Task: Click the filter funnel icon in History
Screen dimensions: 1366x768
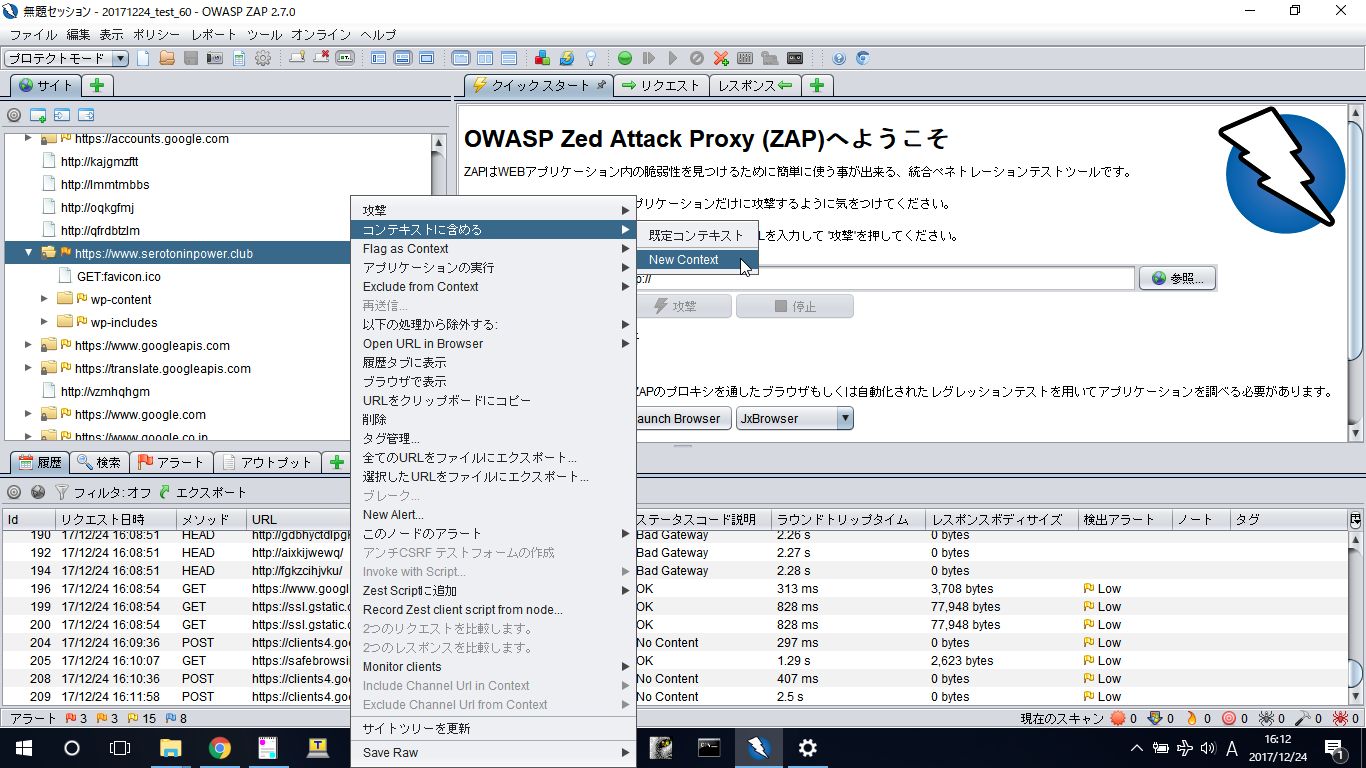Action: [x=62, y=492]
